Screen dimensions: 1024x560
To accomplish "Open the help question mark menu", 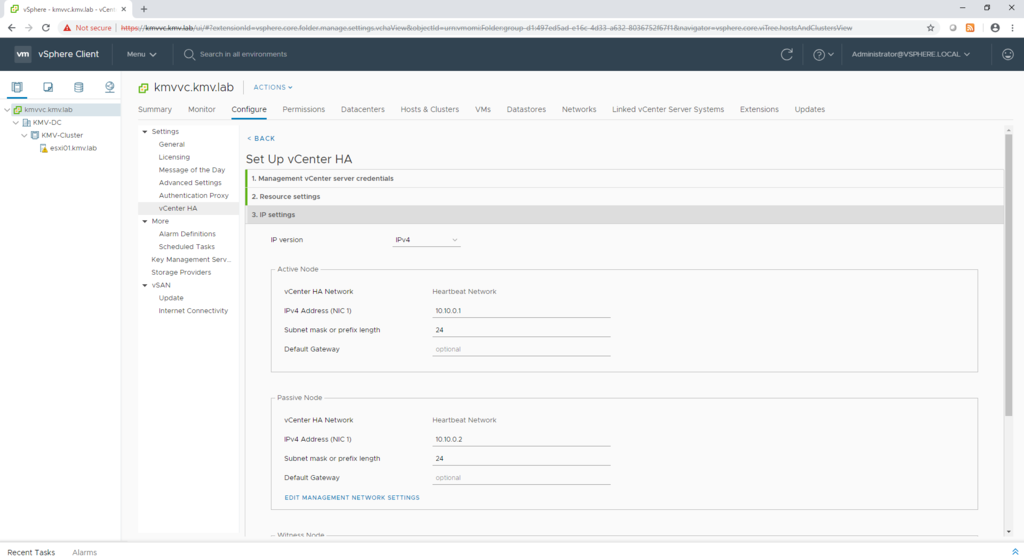I will pos(823,55).
